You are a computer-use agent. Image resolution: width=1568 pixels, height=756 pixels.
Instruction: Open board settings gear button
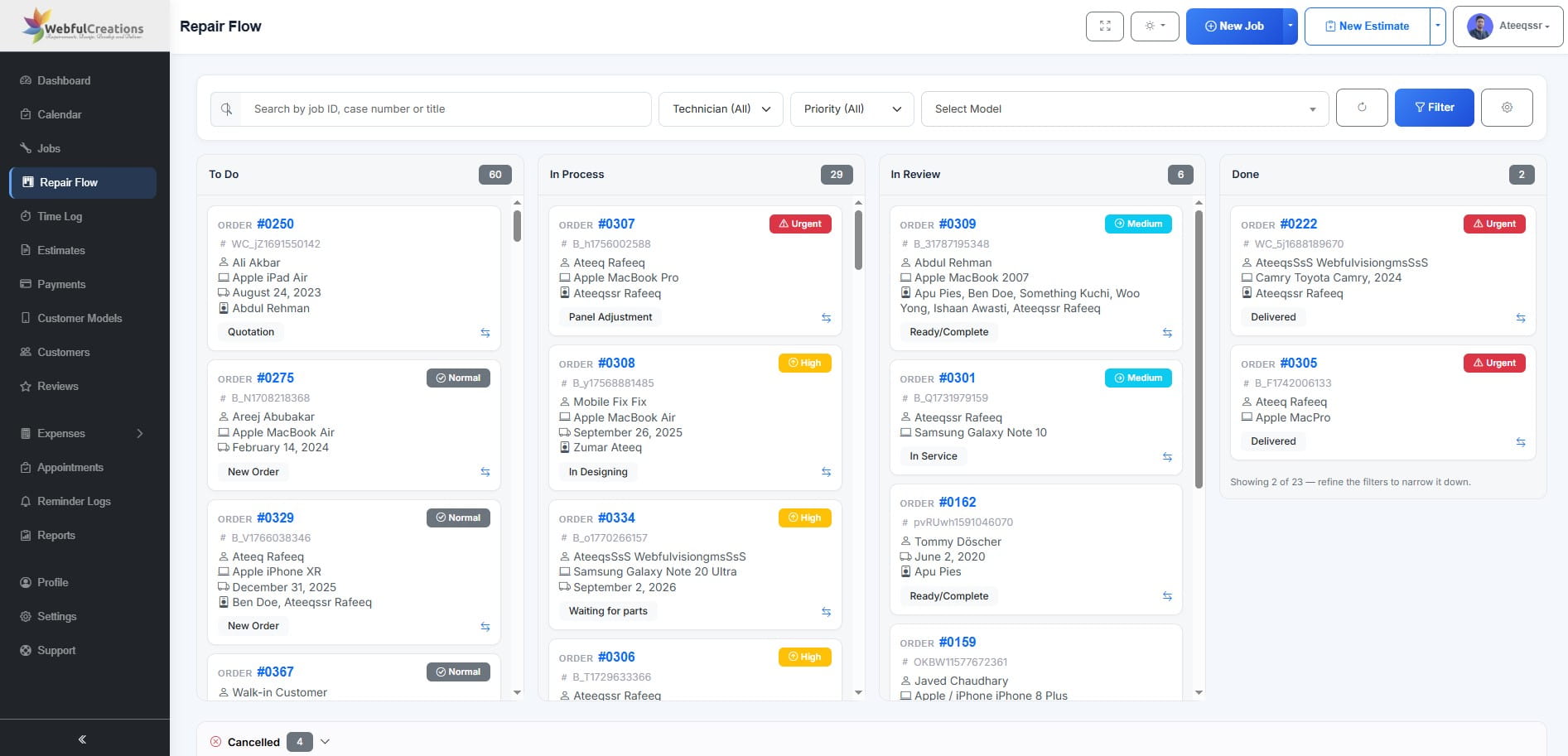pos(1507,108)
